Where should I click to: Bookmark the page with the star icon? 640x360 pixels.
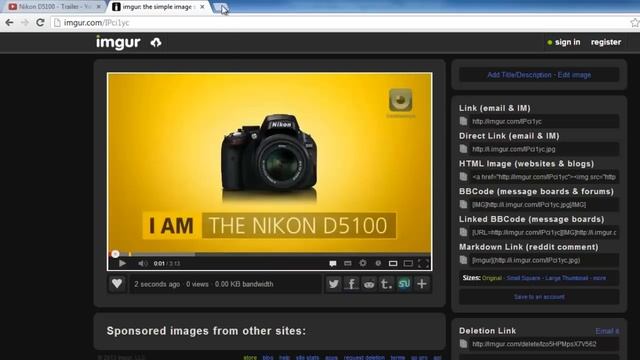634,23
